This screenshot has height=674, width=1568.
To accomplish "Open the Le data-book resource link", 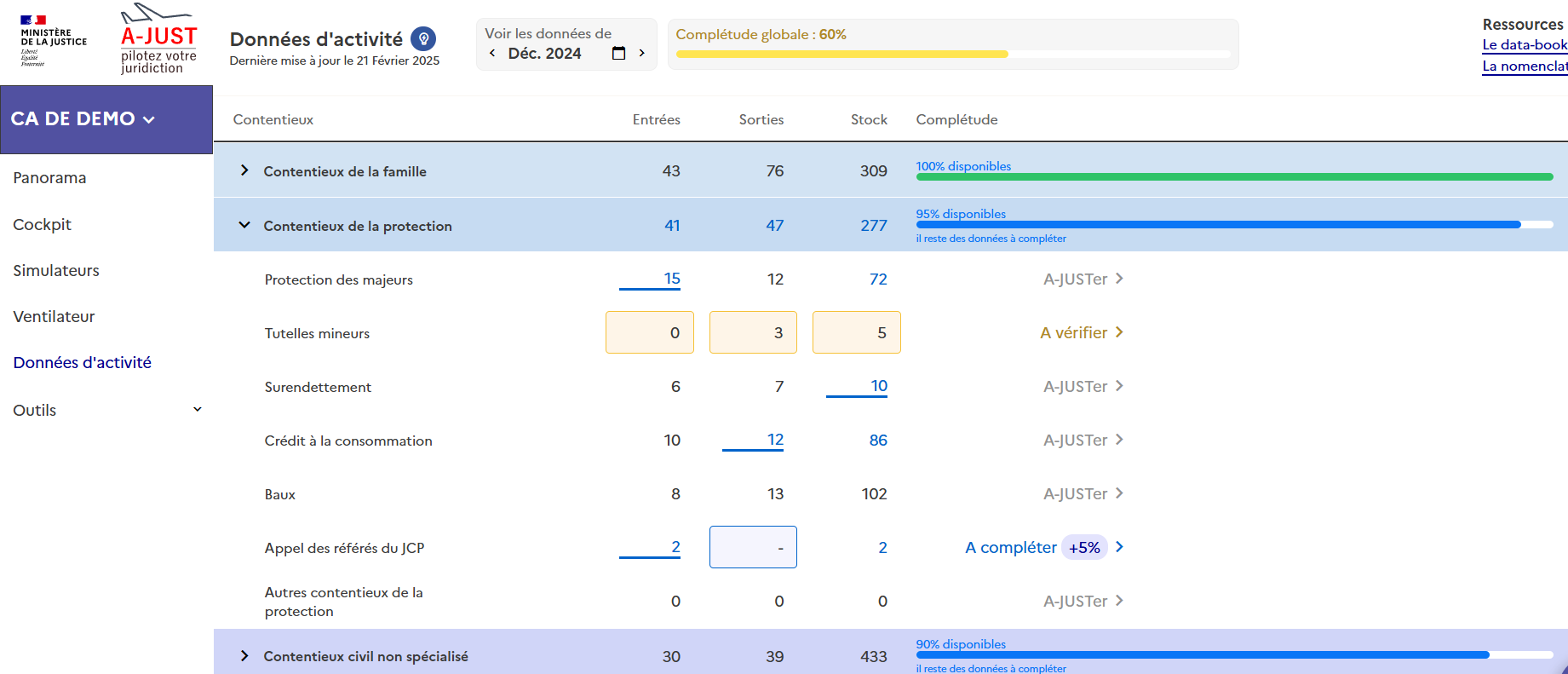I will [1524, 44].
